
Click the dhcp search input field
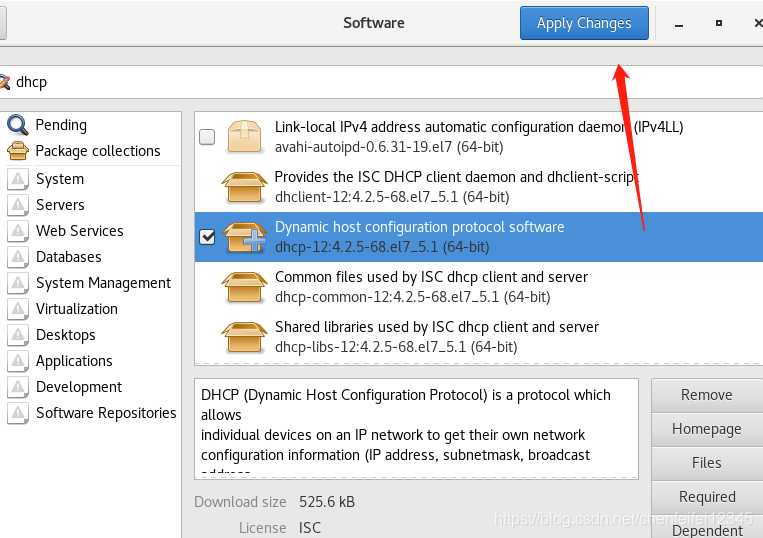click(382, 82)
